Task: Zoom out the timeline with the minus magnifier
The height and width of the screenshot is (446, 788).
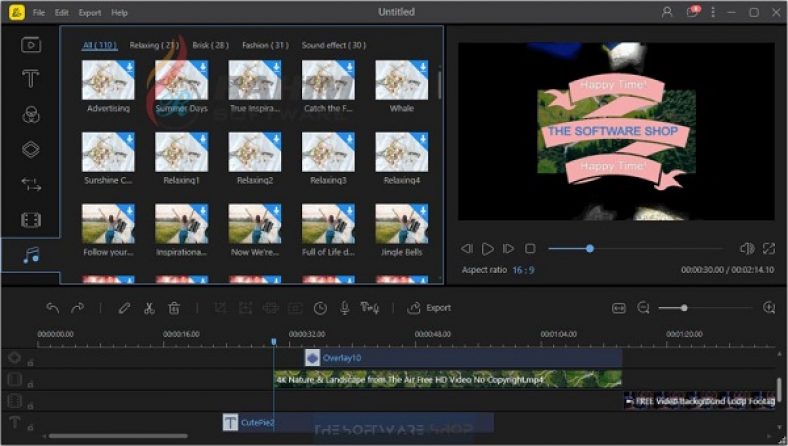Action: tap(643, 308)
